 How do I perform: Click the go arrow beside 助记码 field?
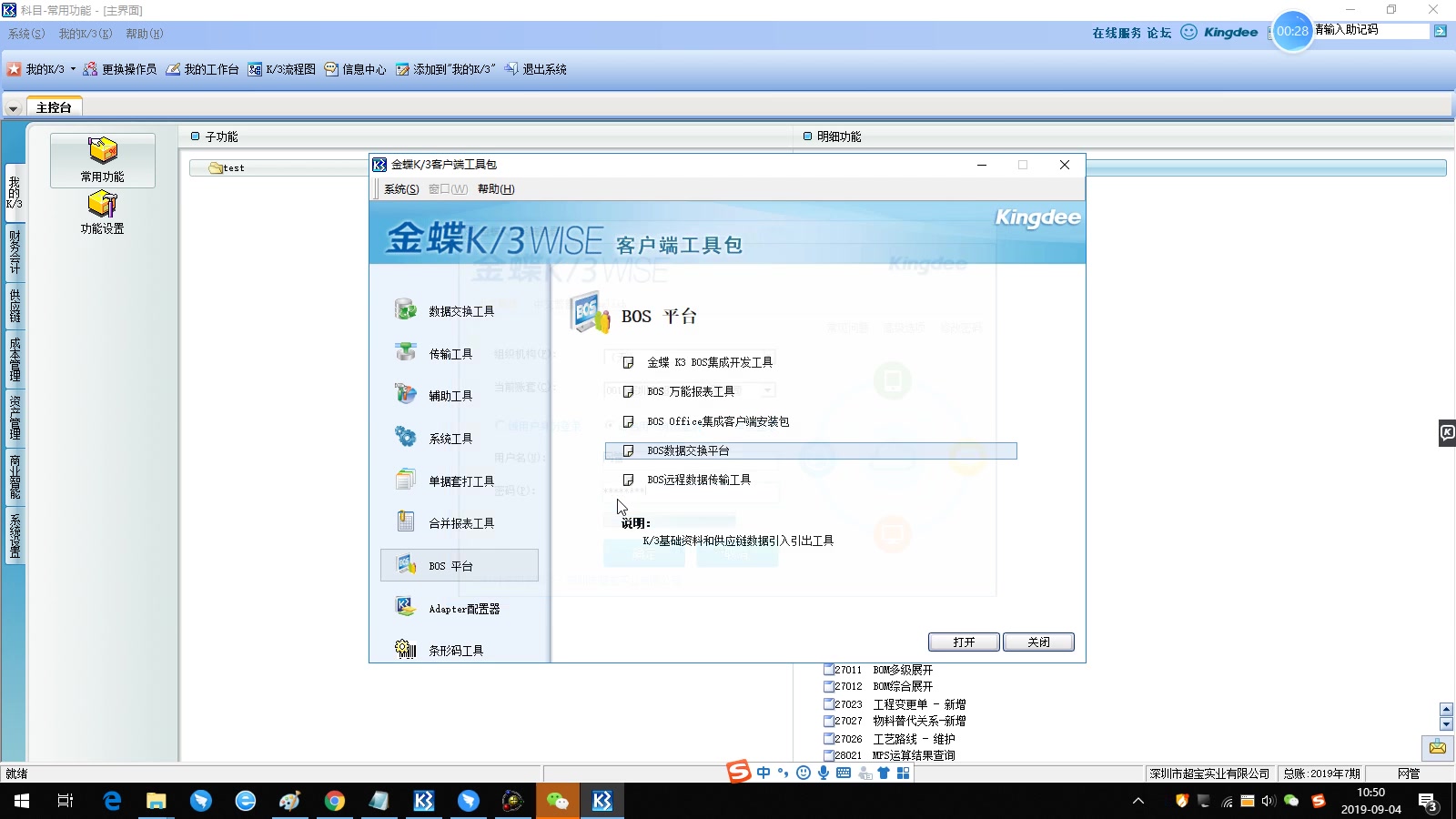point(1441,31)
